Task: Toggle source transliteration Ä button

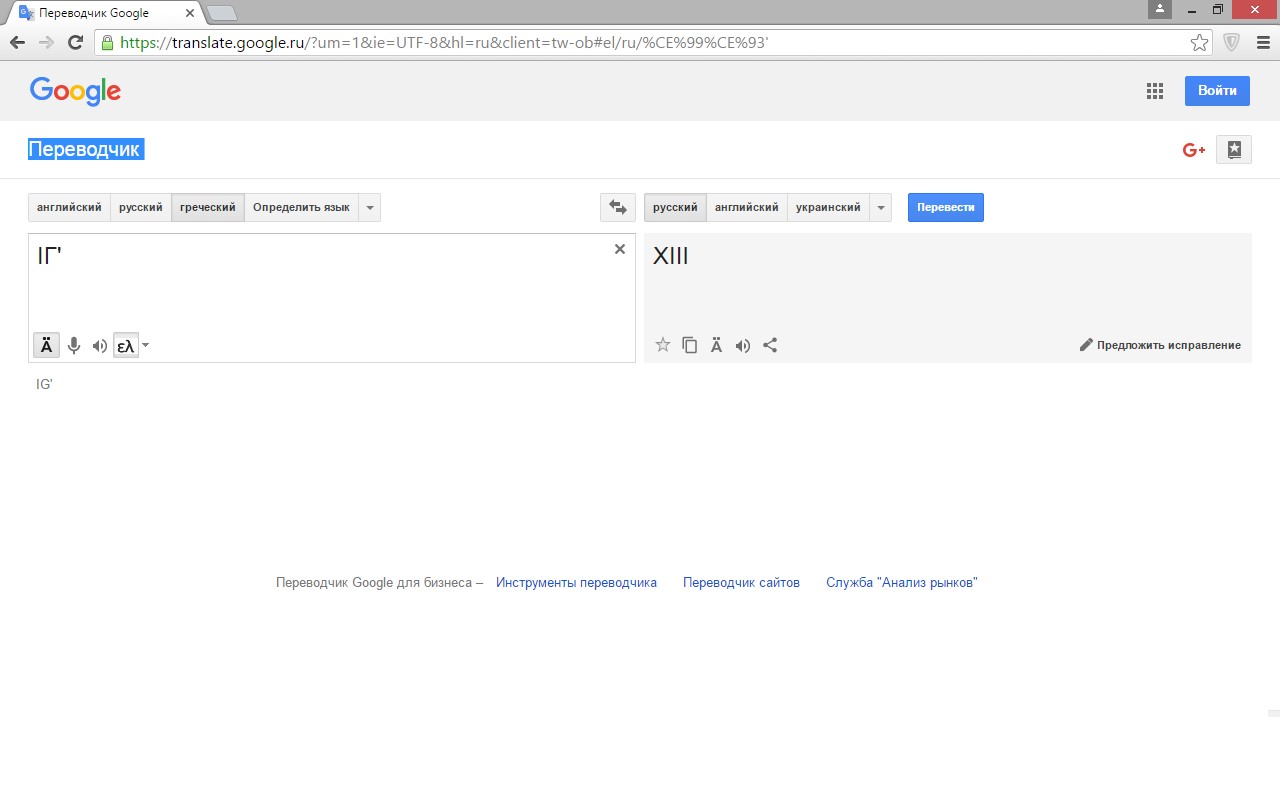Action: [46, 346]
